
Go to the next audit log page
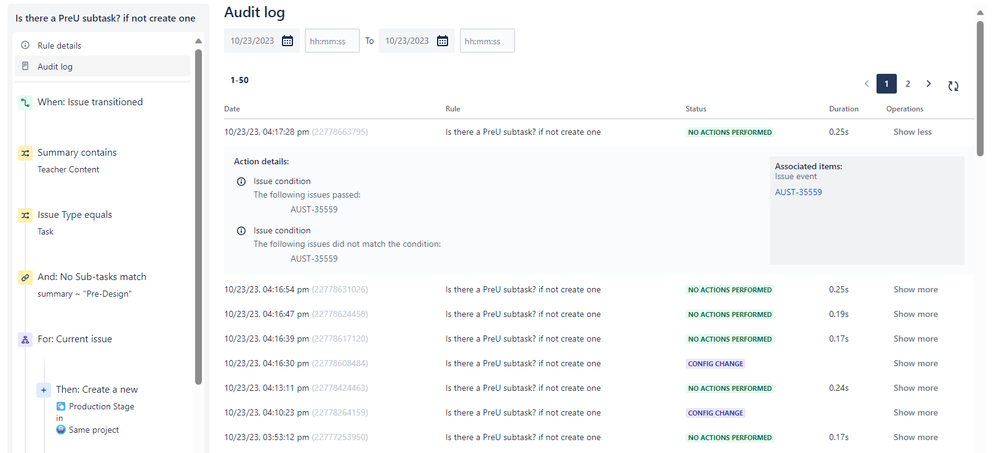(928, 83)
